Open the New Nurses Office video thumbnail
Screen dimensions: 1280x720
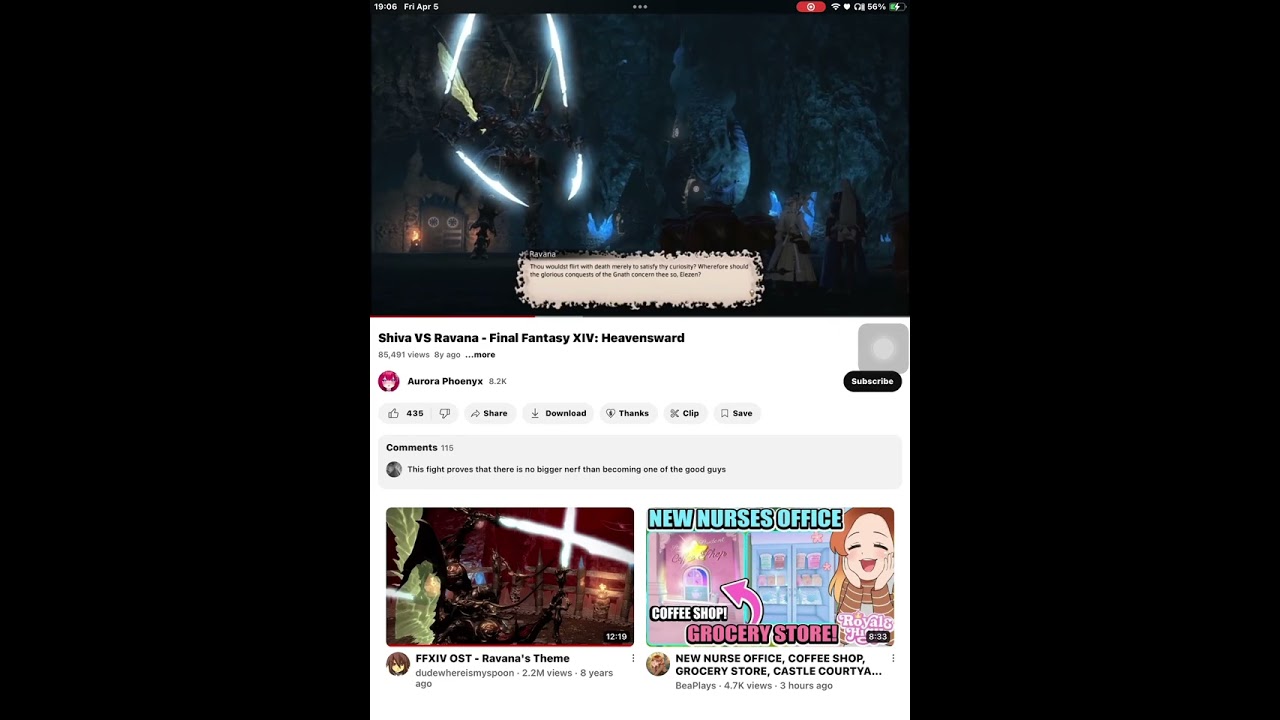point(770,577)
